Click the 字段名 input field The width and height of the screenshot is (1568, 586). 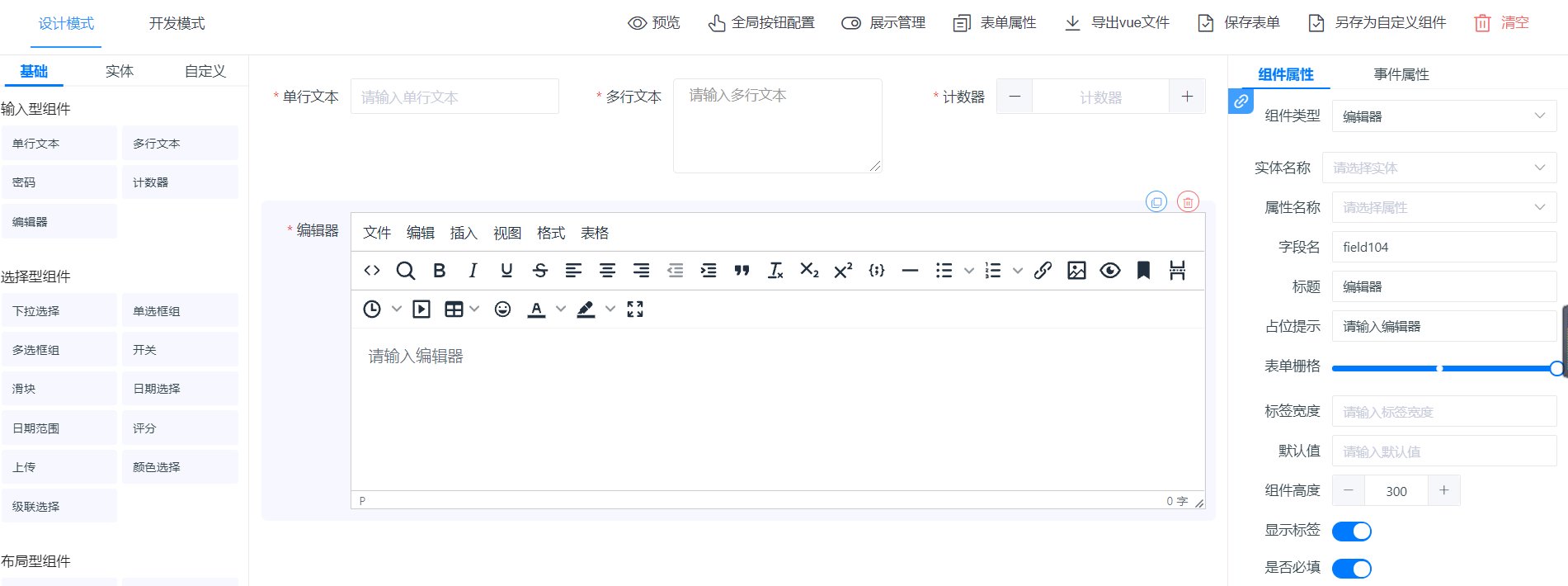click(x=1444, y=247)
